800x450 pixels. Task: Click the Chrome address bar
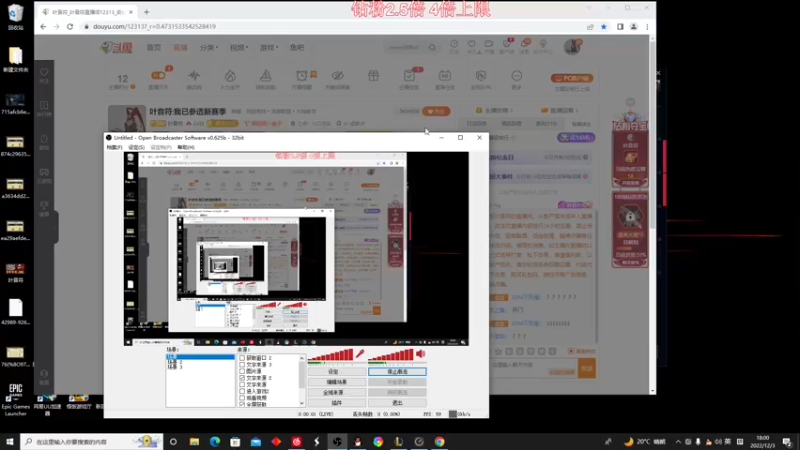332,27
